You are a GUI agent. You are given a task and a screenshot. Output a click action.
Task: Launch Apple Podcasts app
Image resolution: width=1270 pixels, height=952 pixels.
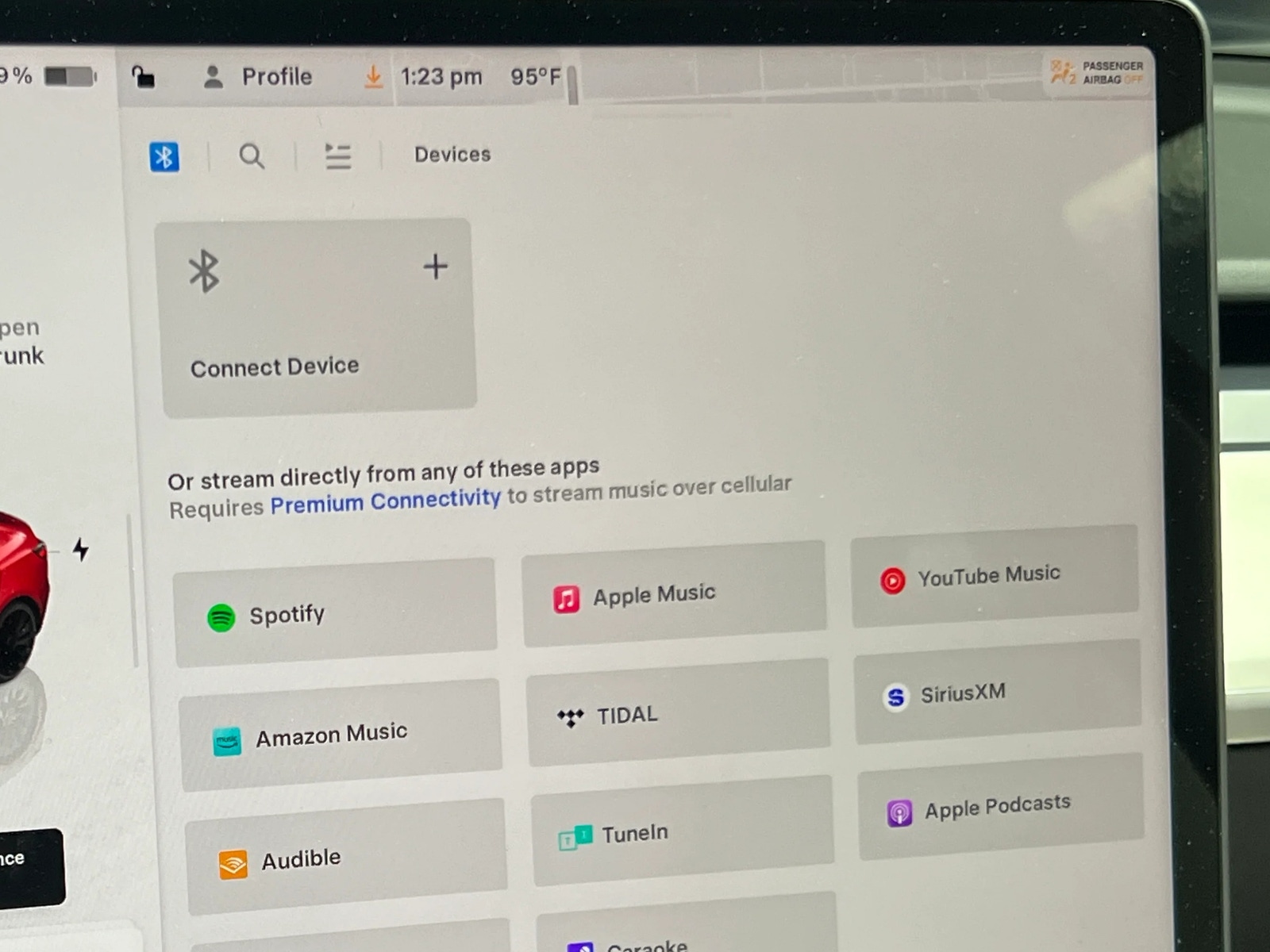pyautogui.click(x=1001, y=807)
